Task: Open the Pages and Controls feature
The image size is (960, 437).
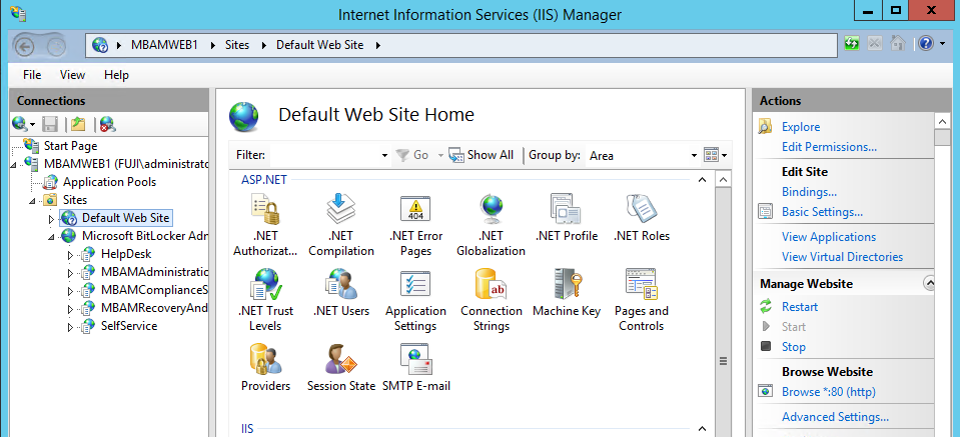Action: [642, 300]
